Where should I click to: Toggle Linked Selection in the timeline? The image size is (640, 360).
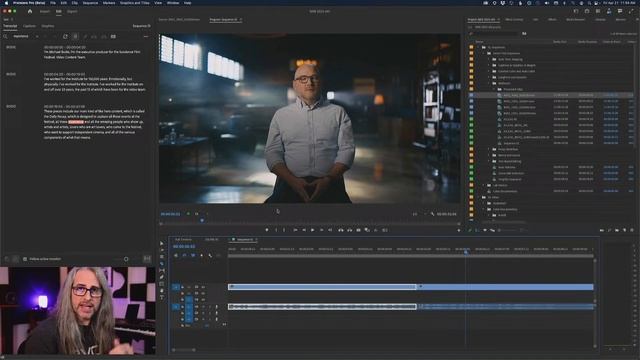point(193,256)
